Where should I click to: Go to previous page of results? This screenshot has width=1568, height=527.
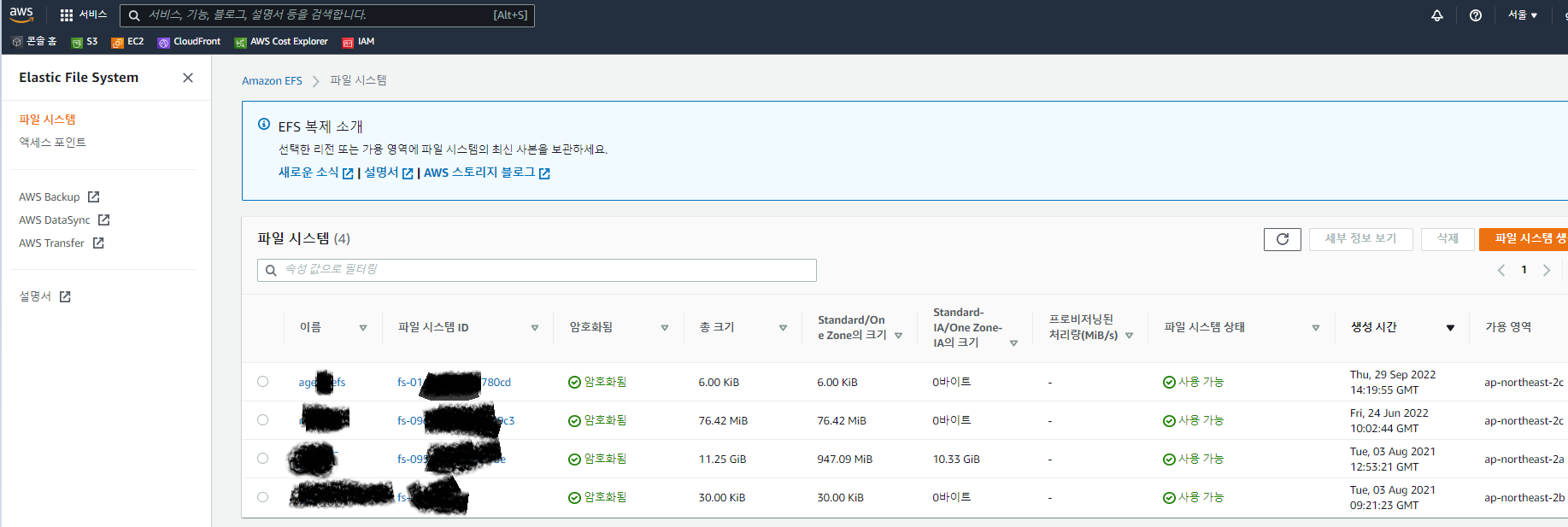(1500, 271)
